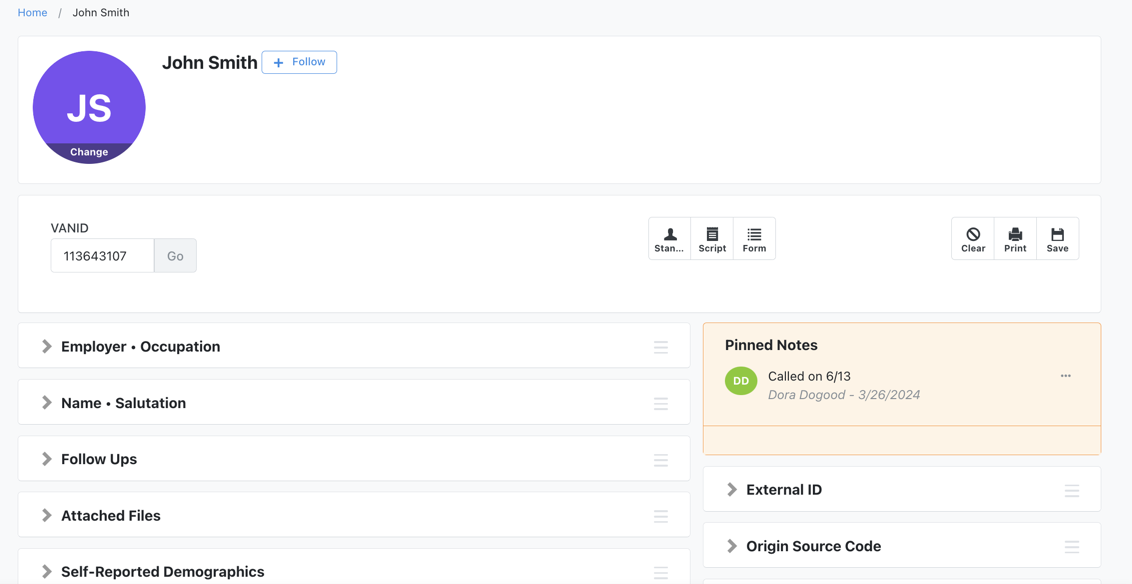The width and height of the screenshot is (1132, 584).
Task: Follow John Smith's profile
Action: point(298,62)
